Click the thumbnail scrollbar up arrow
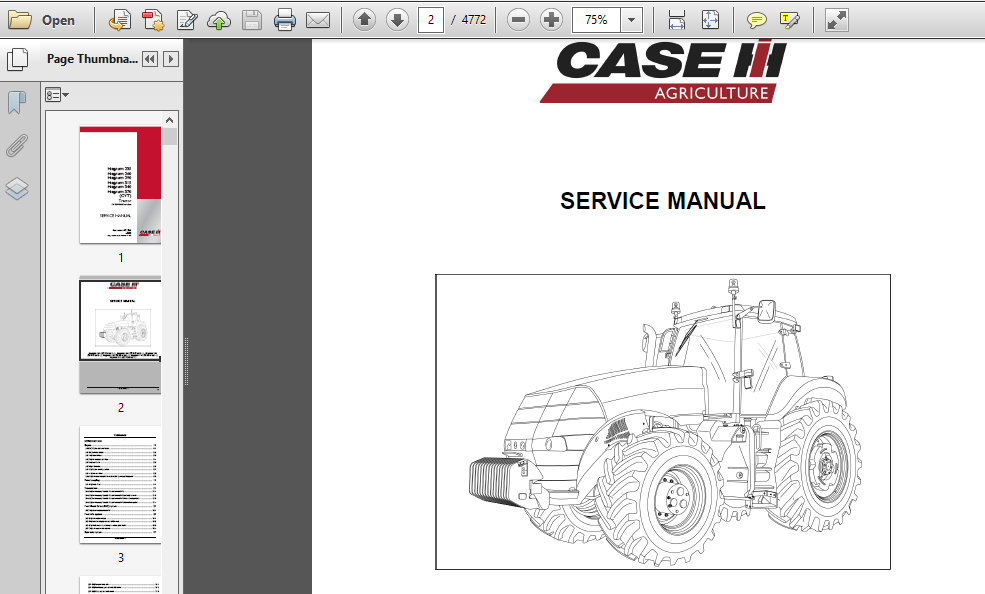 coord(169,120)
